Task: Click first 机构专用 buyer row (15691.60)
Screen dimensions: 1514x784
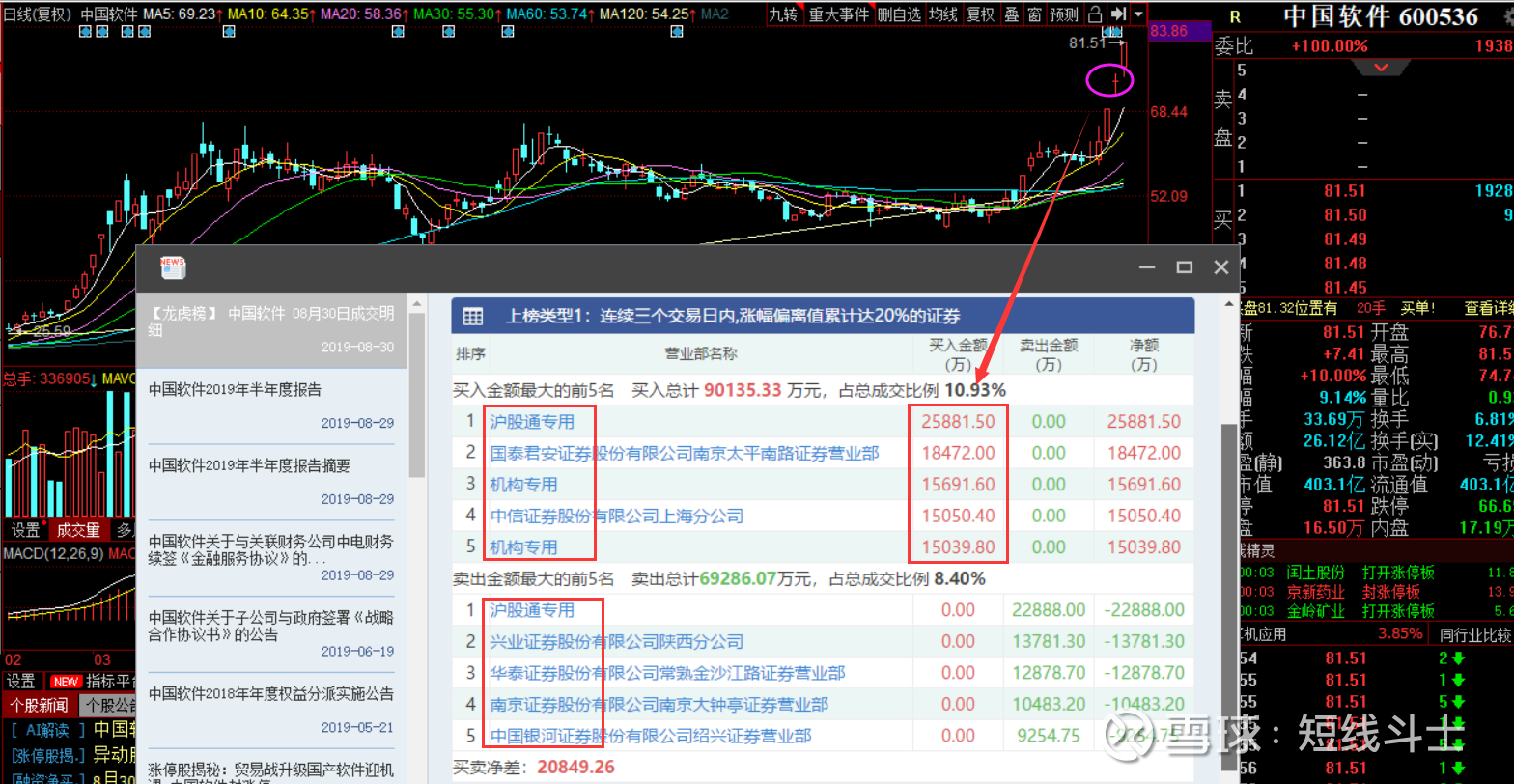Action: (x=523, y=484)
